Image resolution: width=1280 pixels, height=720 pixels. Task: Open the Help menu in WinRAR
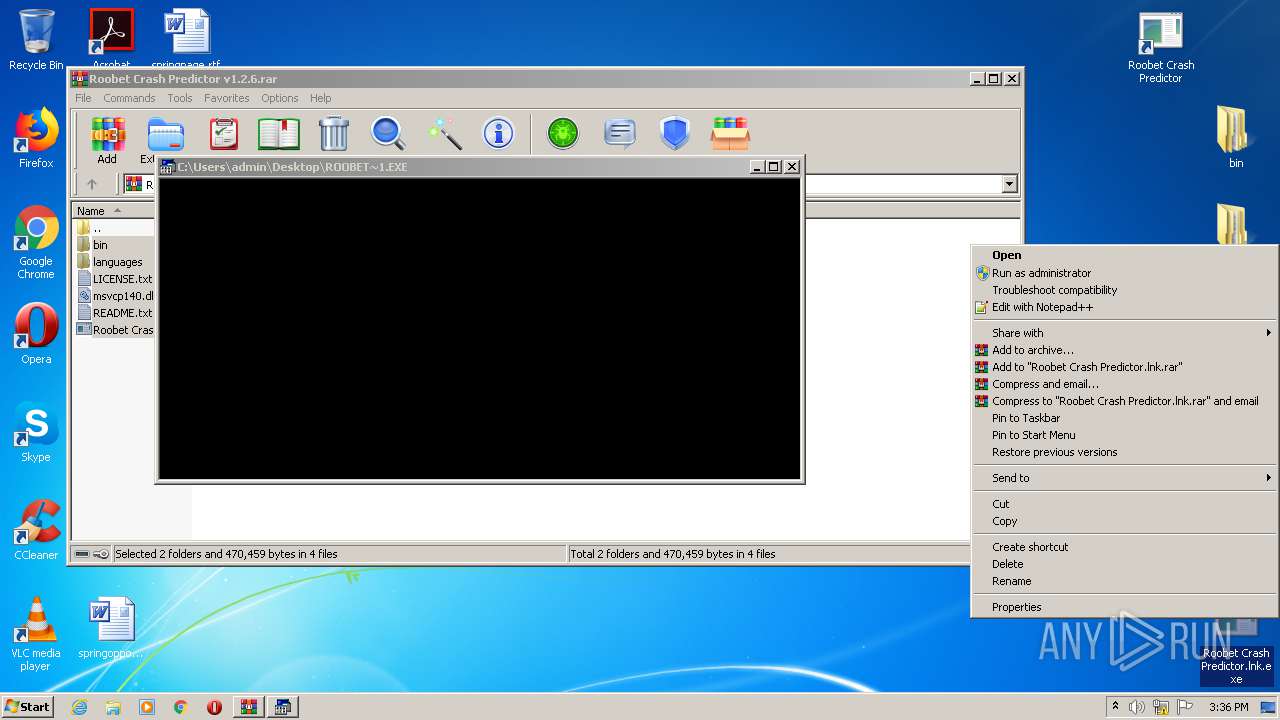click(321, 98)
